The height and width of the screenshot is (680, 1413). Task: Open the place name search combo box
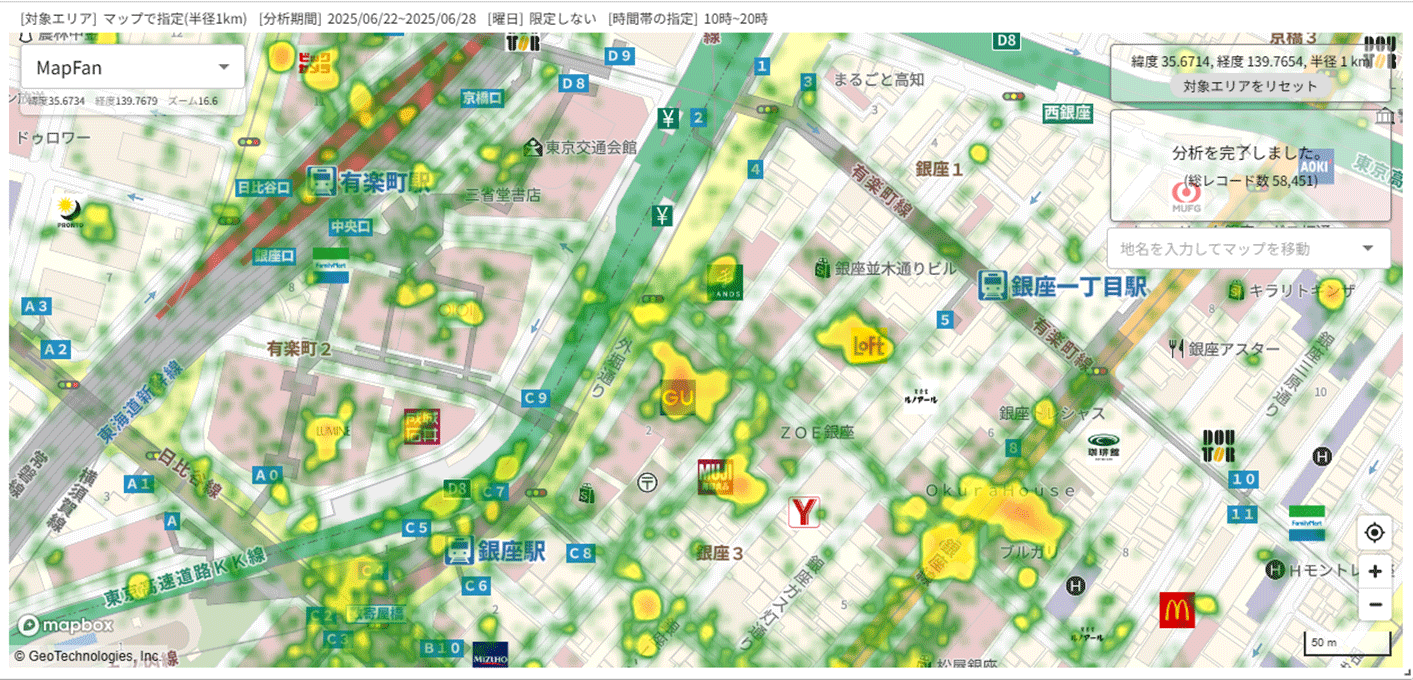click(1249, 249)
